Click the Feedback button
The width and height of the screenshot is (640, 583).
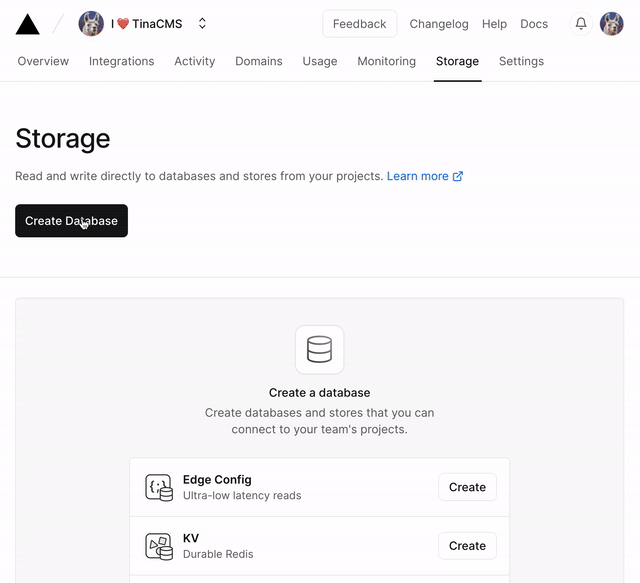point(360,24)
